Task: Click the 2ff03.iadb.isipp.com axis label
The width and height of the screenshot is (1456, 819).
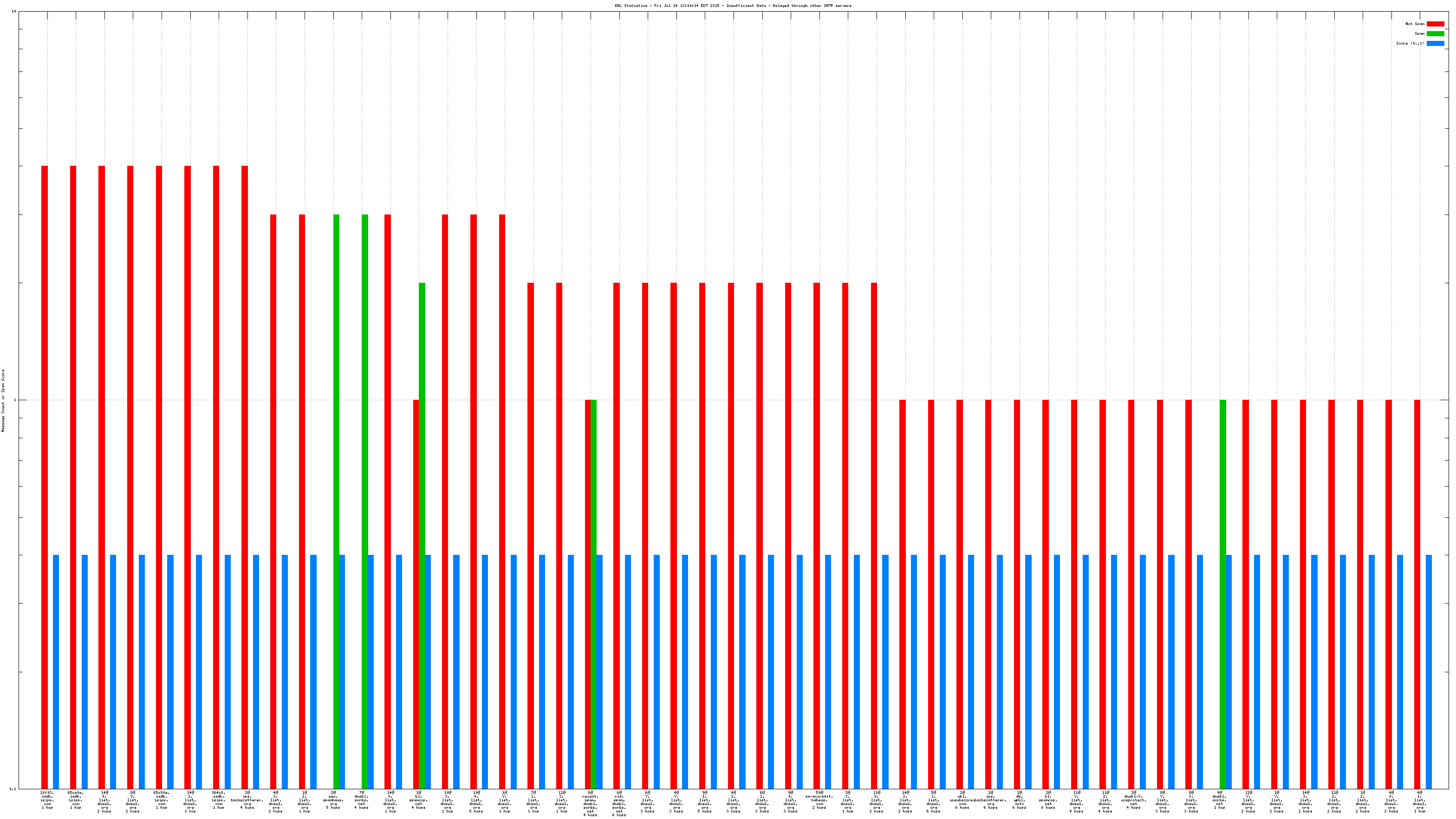Action: (47, 800)
